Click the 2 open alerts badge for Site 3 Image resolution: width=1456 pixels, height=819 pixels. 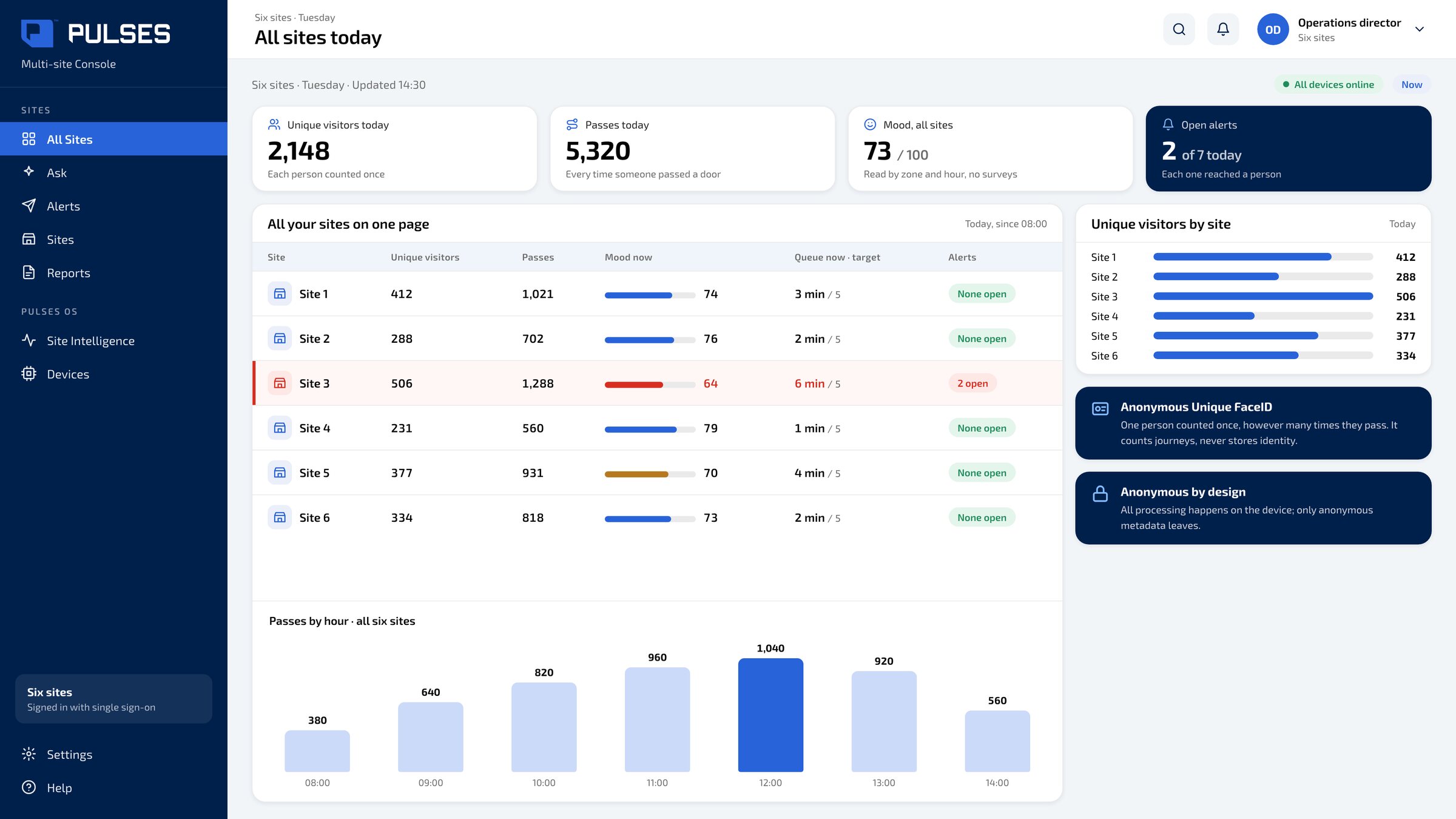pyautogui.click(x=972, y=383)
